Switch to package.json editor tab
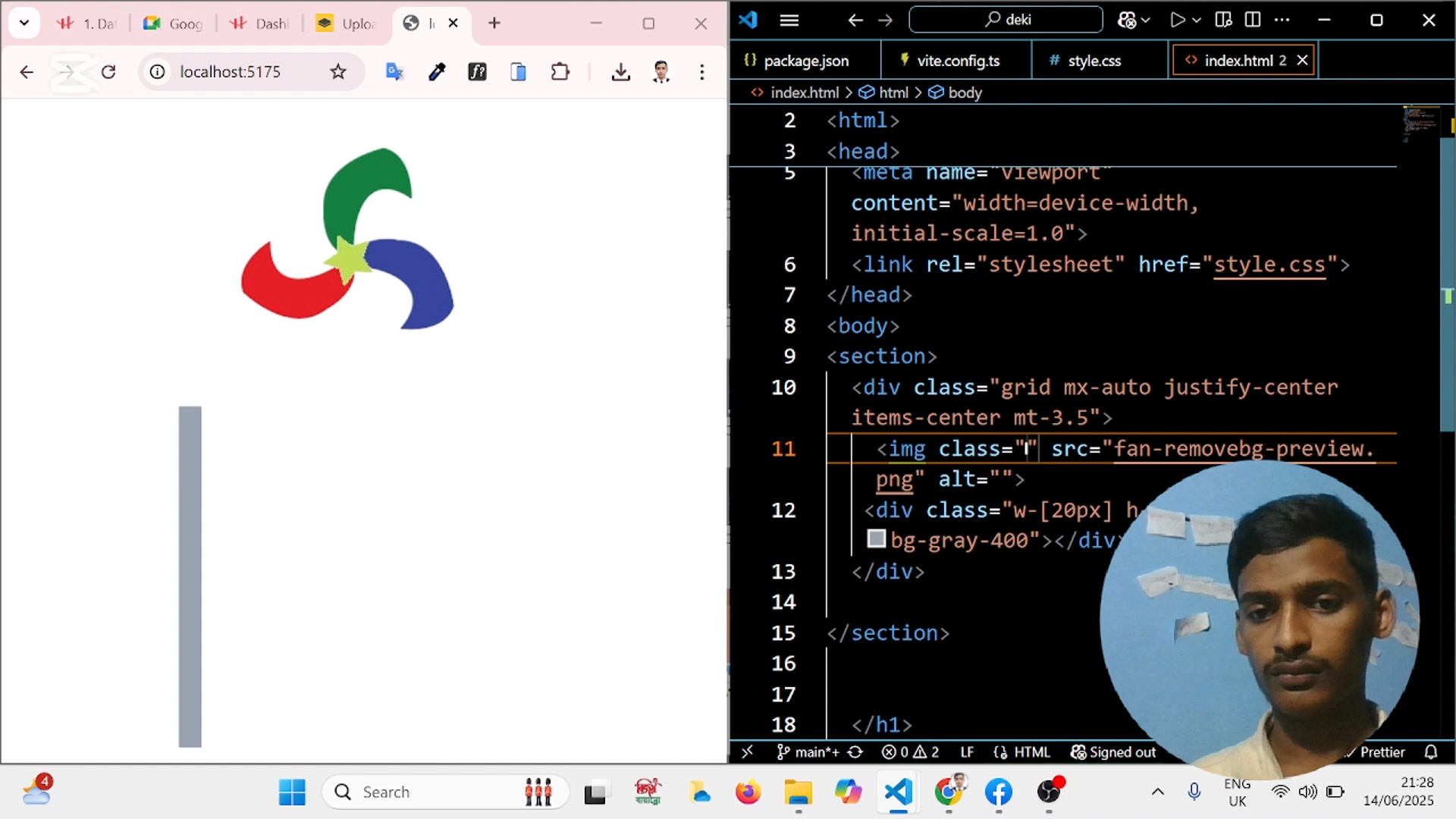 point(805,61)
